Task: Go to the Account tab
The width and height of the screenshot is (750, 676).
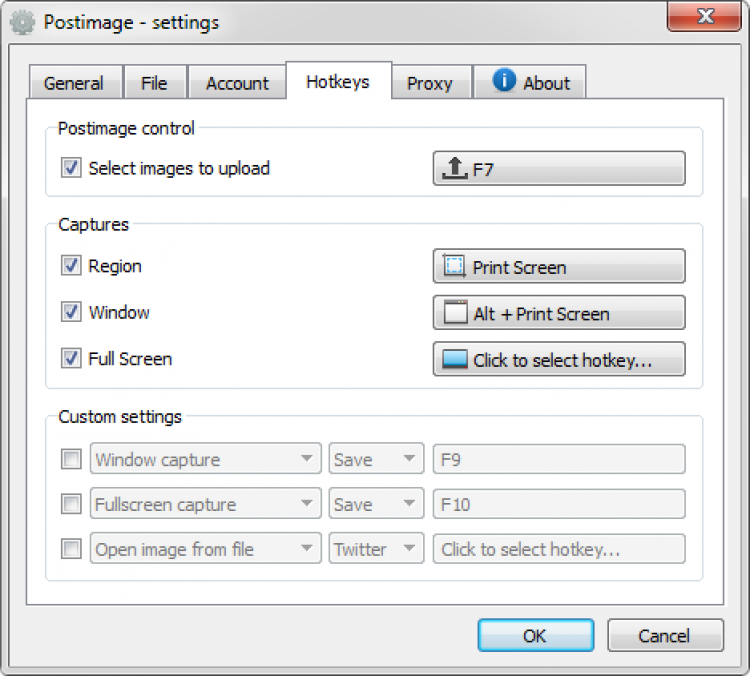Action: pyautogui.click(x=237, y=84)
